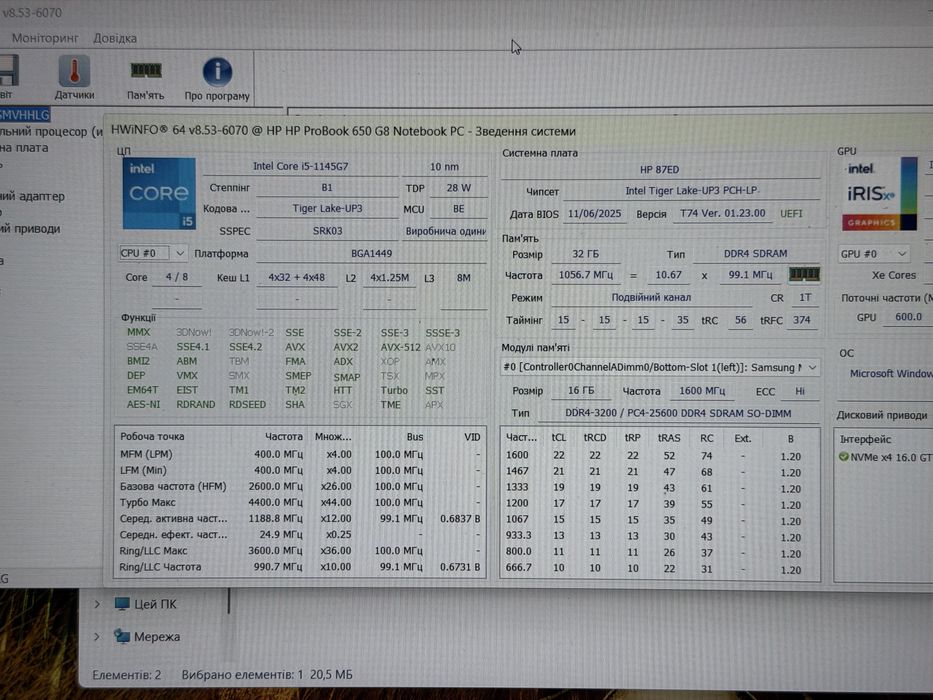
Task: Click the AVX-512 feature label
Action: click(400, 347)
